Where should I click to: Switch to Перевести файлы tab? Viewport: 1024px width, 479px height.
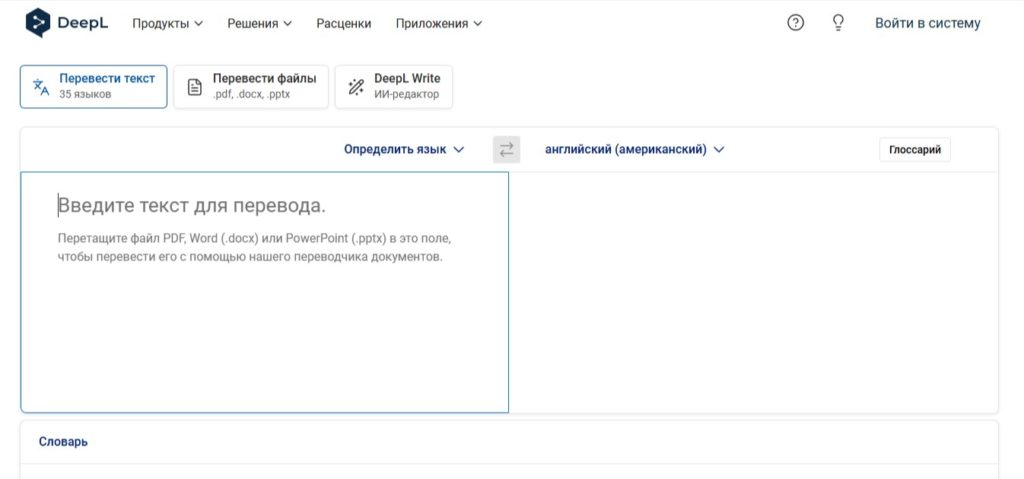251,86
